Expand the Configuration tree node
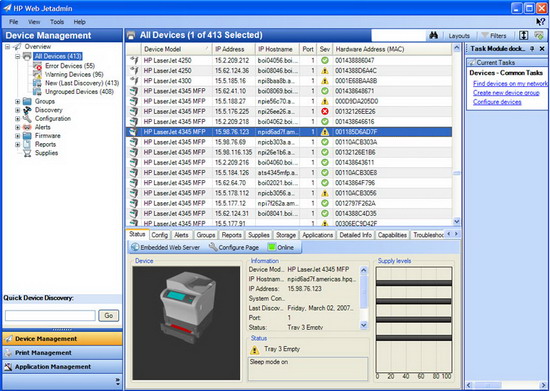550x391 pixels. tap(18, 119)
